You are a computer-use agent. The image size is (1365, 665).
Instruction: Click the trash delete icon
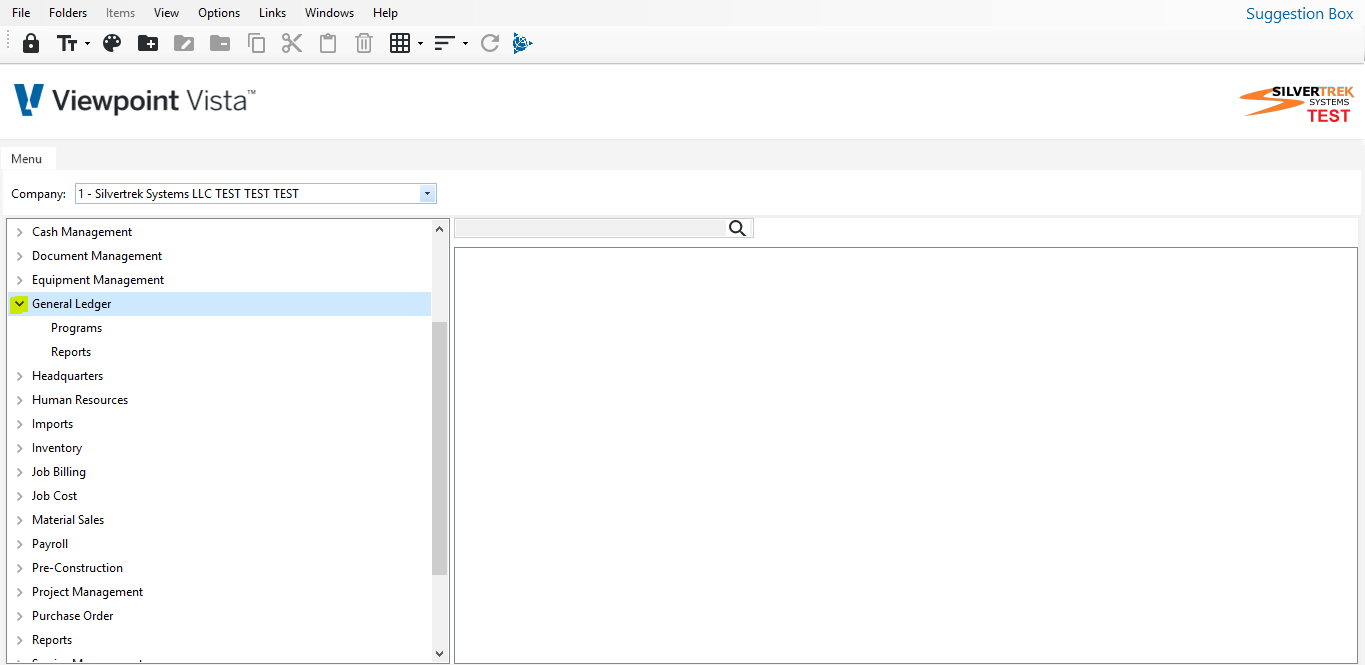click(x=364, y=43)
